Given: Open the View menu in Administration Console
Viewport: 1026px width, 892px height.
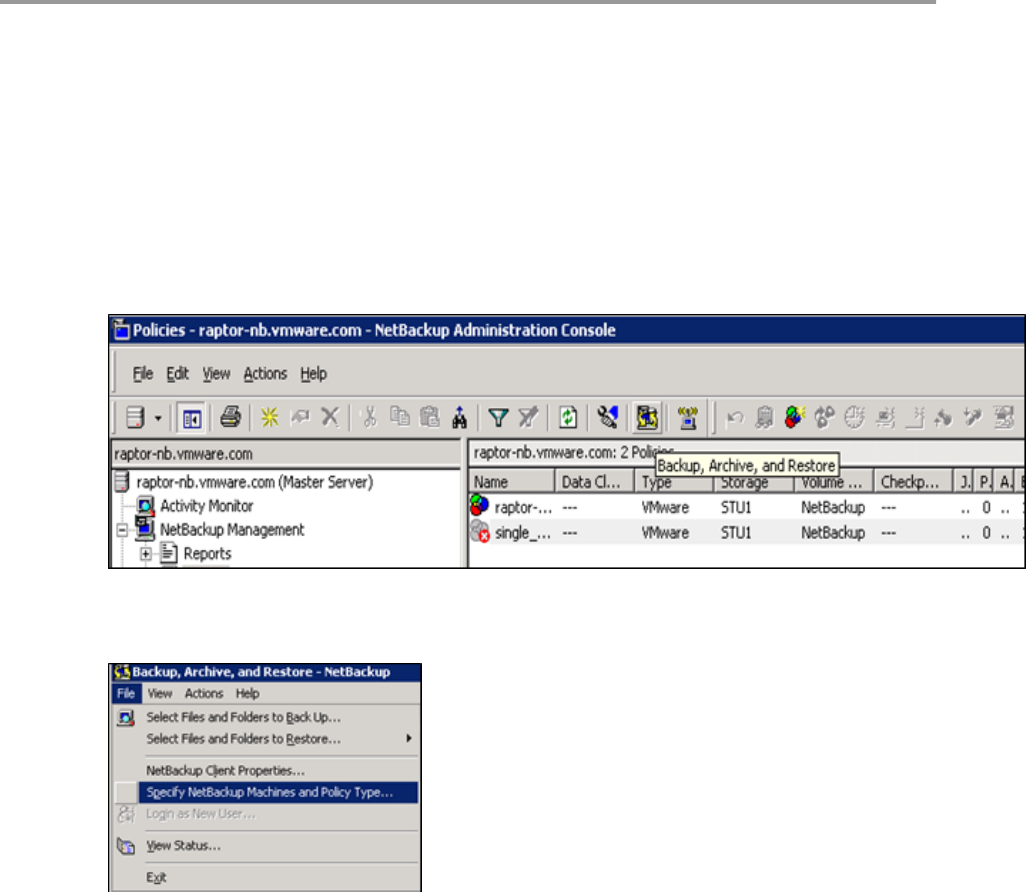Looking at the screenshot, I should 216,374.
